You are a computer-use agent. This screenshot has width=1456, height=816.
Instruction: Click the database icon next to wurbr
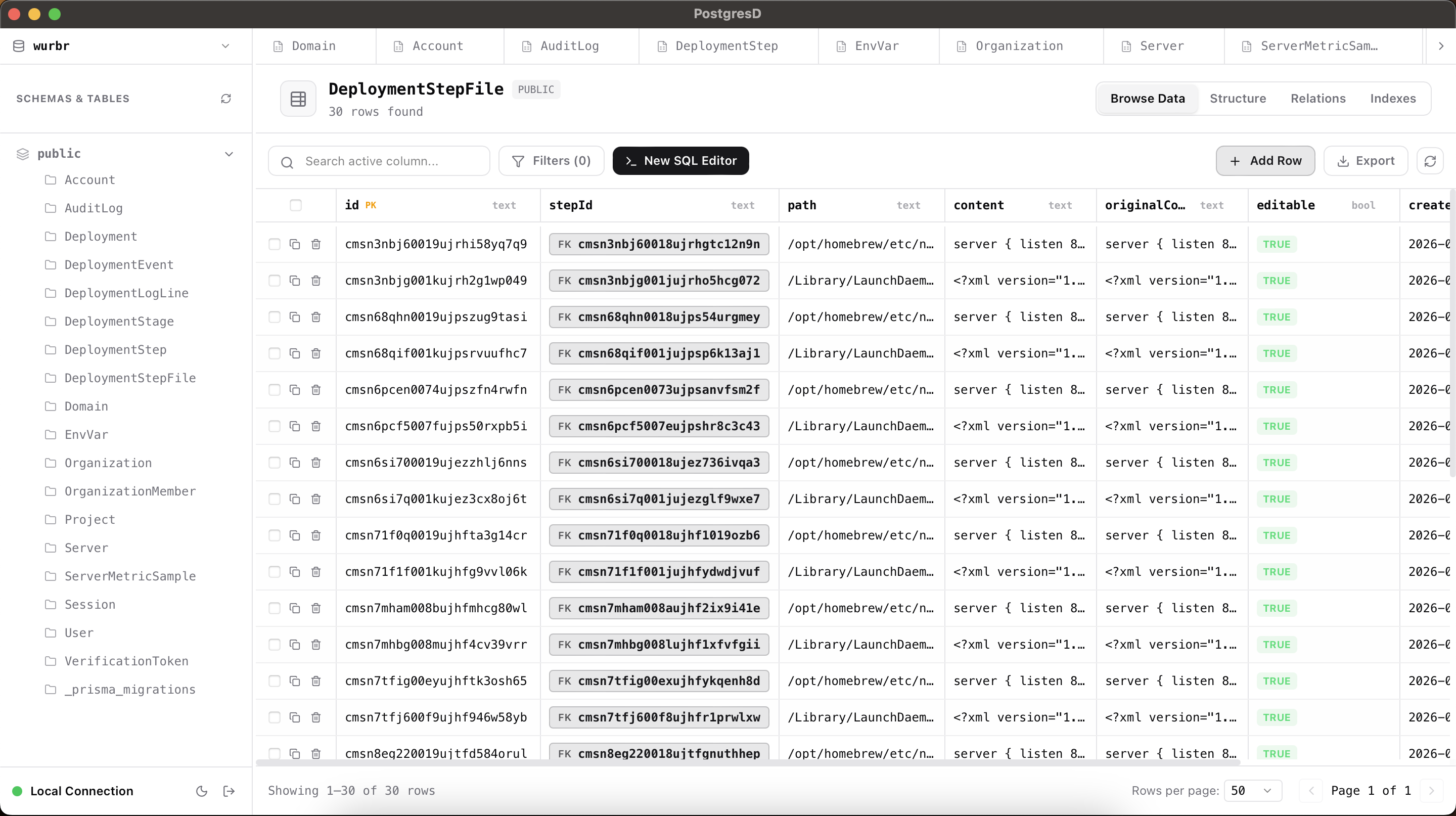click(x=19, y=46)
